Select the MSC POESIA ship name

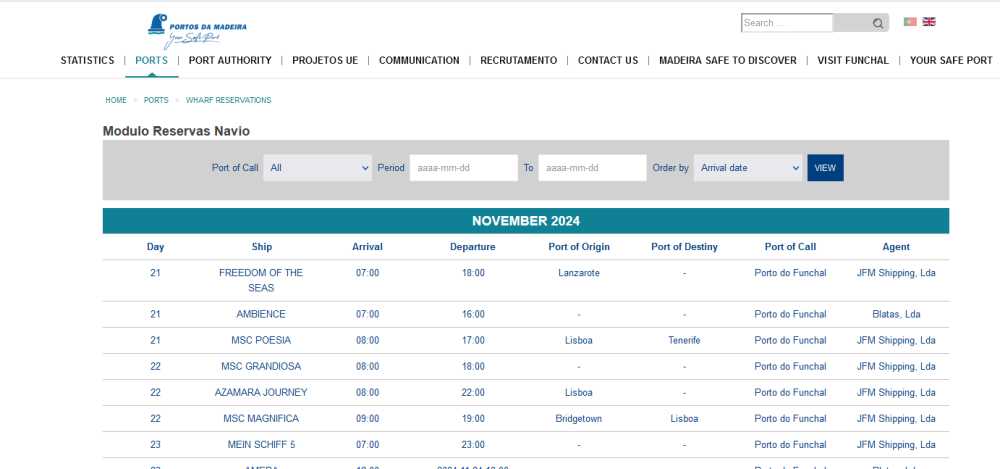click(261, 341)
